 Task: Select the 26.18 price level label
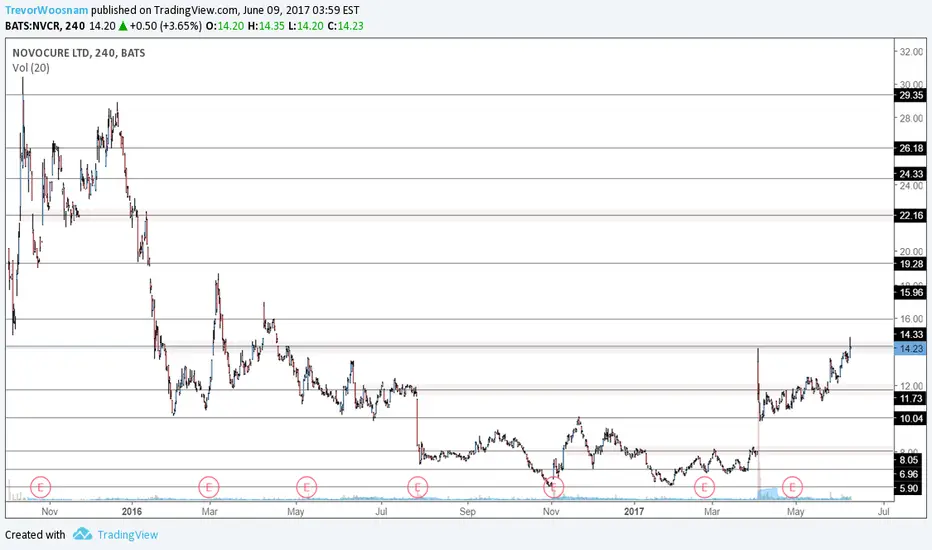[911, 148]
